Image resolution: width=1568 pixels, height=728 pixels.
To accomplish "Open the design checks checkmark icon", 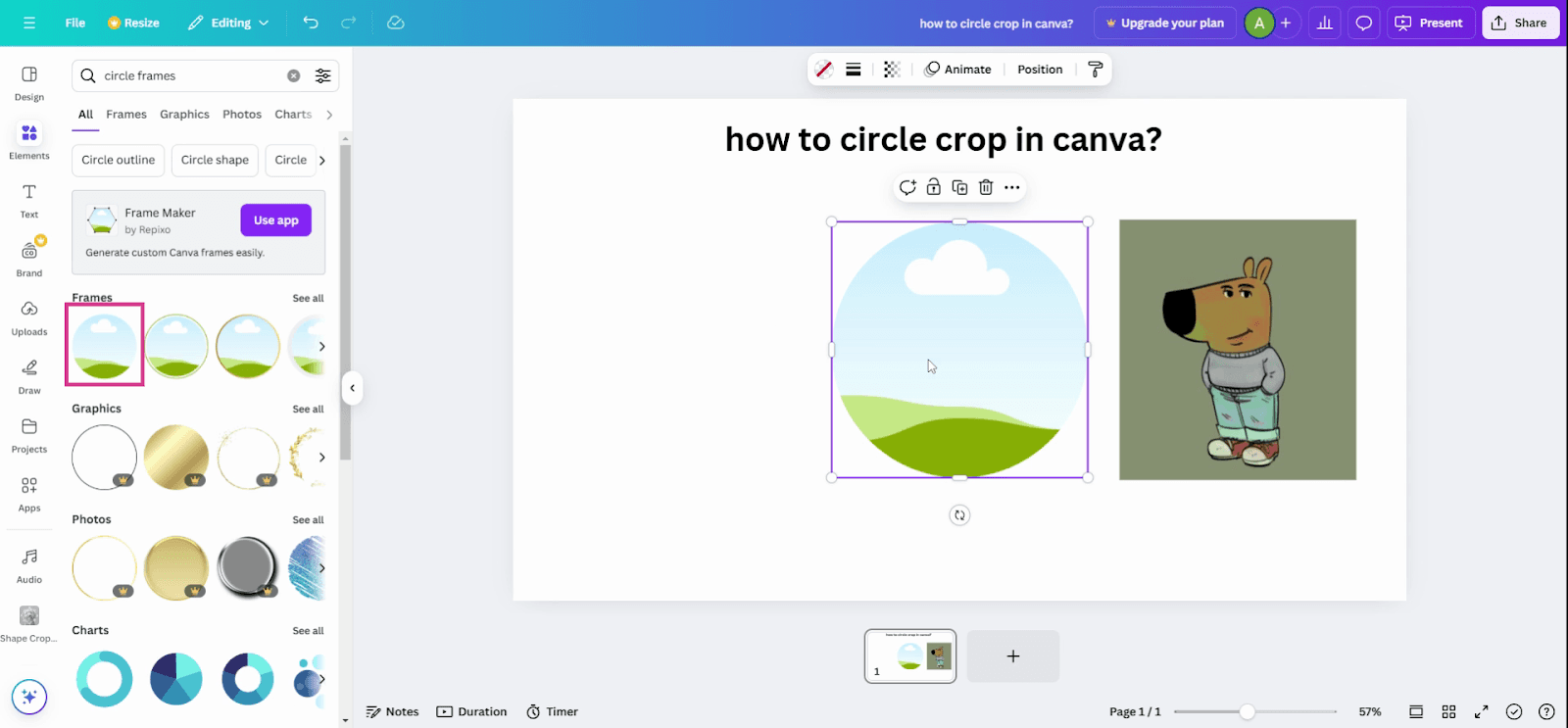I will 1514,712.
